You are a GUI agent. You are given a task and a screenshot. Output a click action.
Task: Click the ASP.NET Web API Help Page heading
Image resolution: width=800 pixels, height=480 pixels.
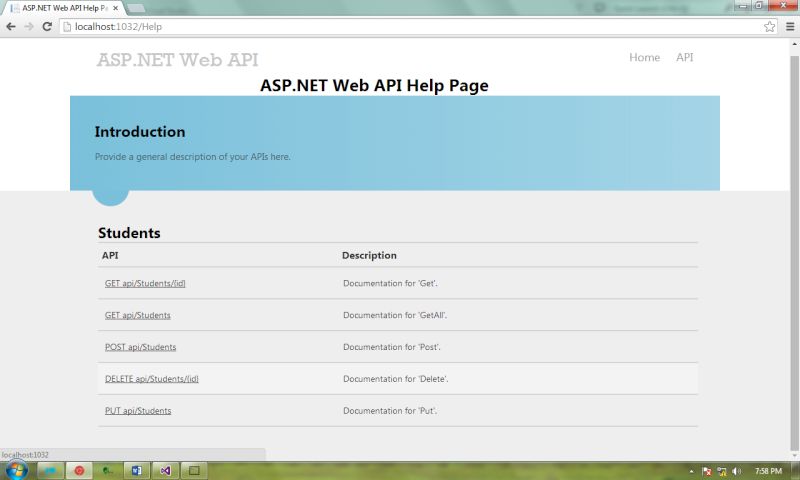click(x=374, y=85)
